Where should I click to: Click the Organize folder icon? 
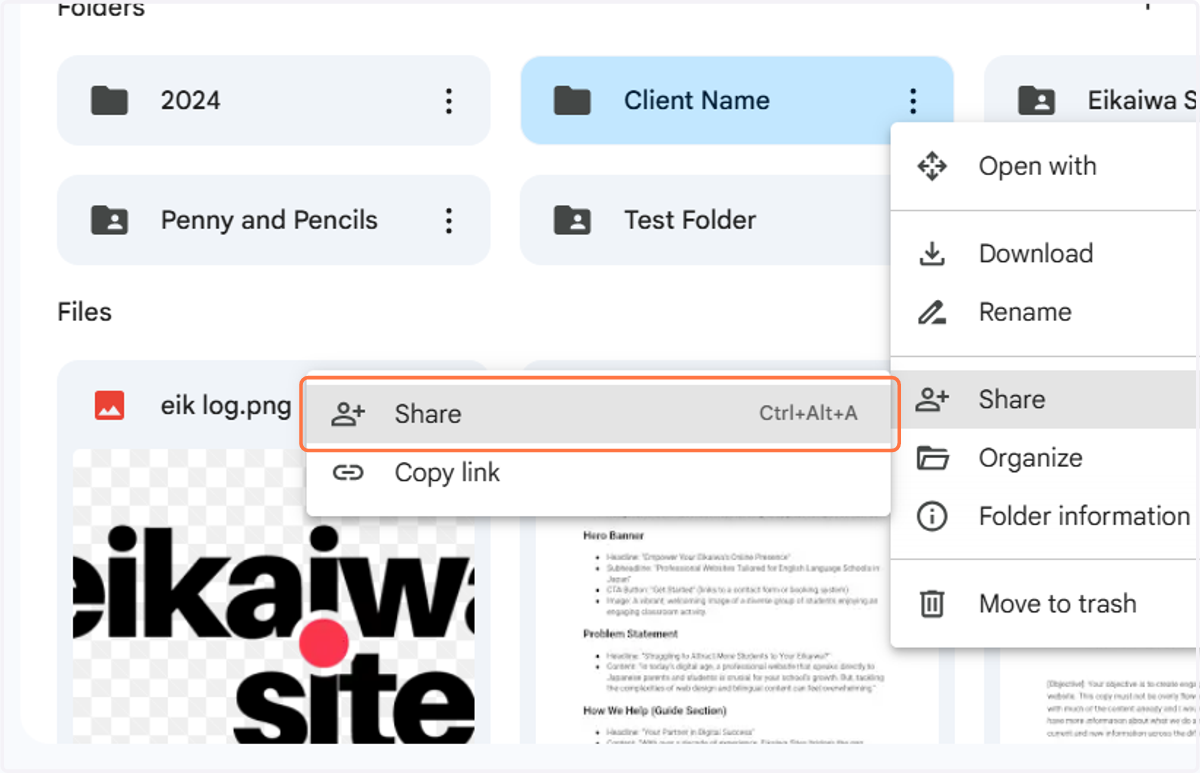pyautogui.click(x=932, y=458)
